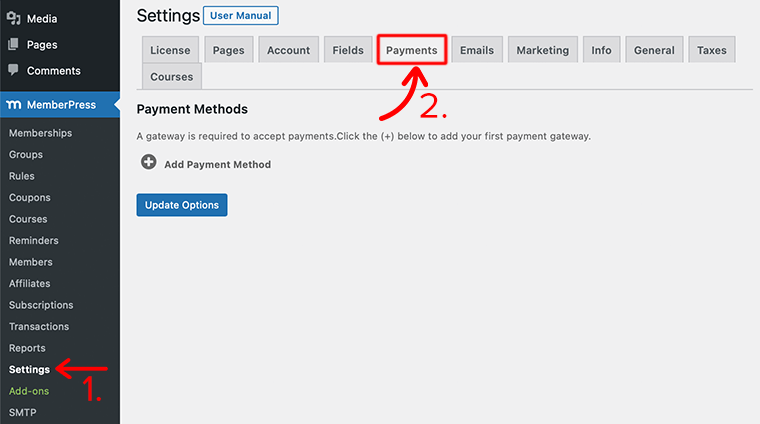Open the Taxes tab
This screenshot has height=424, width=760.
712,50
